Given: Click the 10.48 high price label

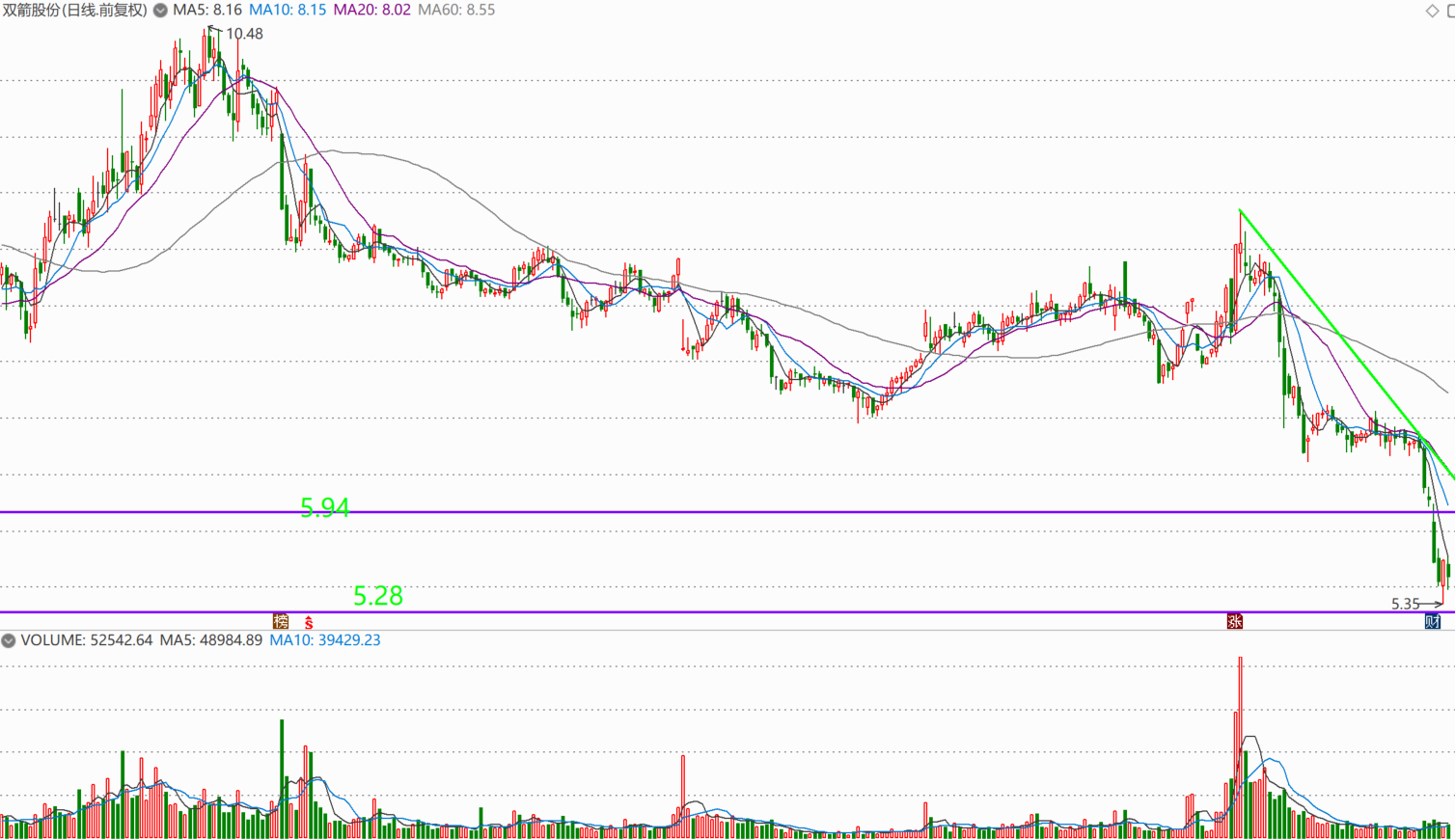Looking at the screenshot, I should (244, 34).
